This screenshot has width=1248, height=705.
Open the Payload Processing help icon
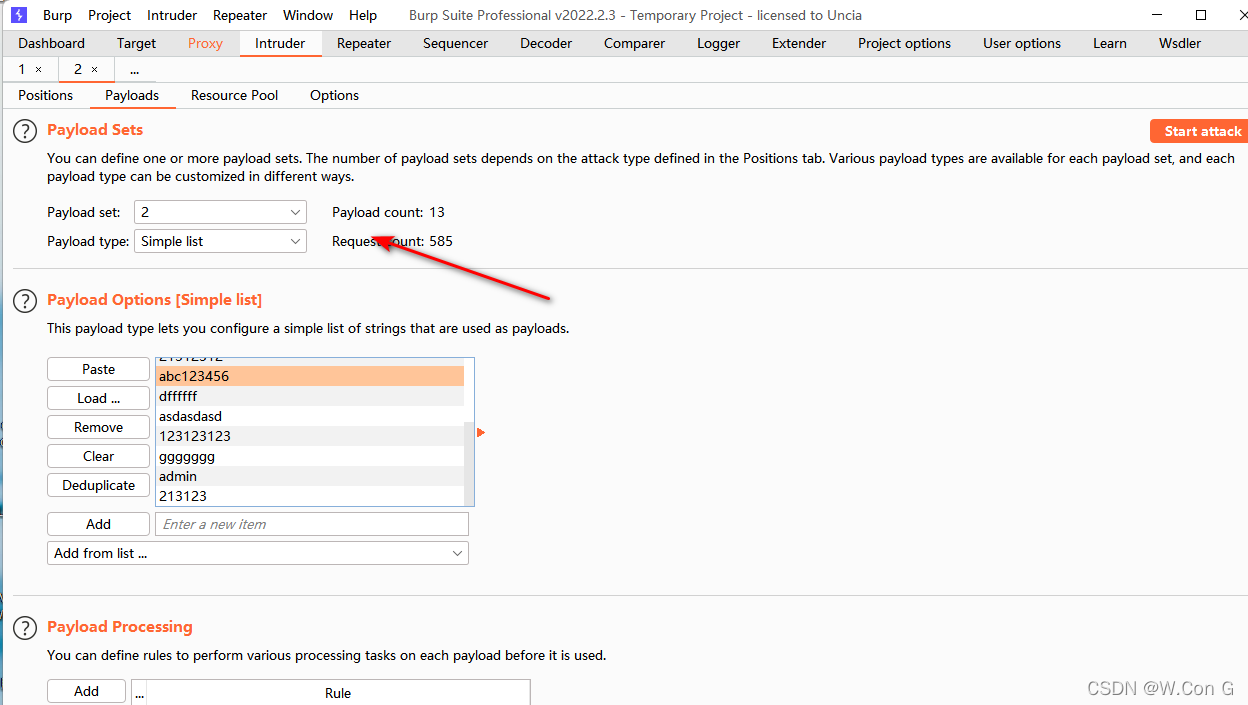coord(25,628)
